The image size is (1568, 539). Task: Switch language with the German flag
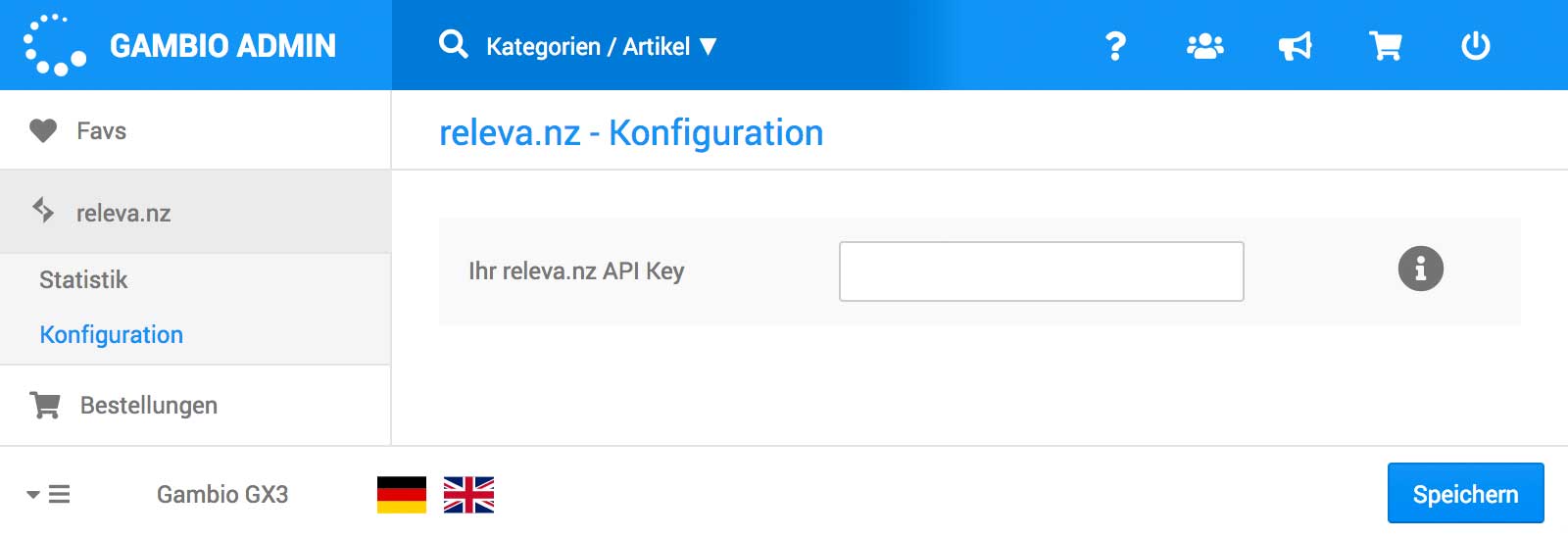402,495
